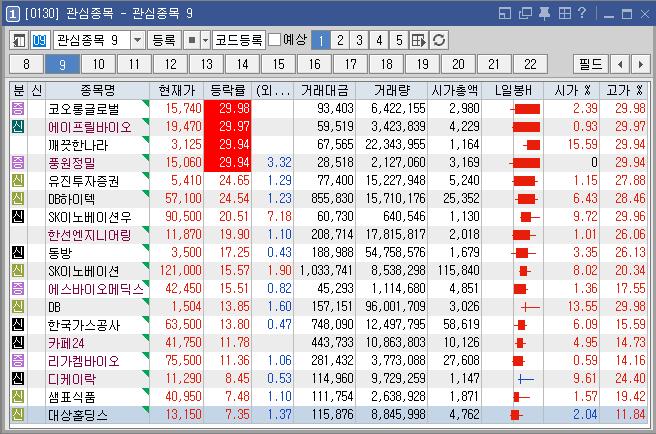Select view preset 3 button
The width and height of the screenshot is (656, 434).
tap(359, 41)
